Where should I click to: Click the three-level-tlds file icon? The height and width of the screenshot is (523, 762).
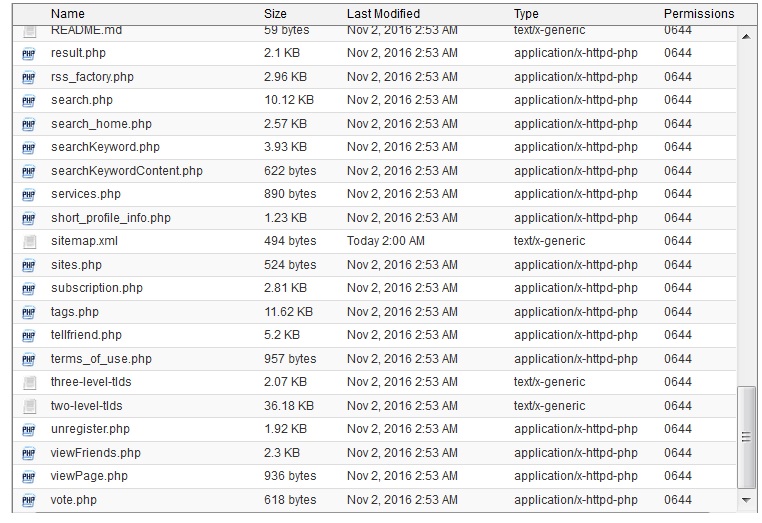tap(28, 382)
